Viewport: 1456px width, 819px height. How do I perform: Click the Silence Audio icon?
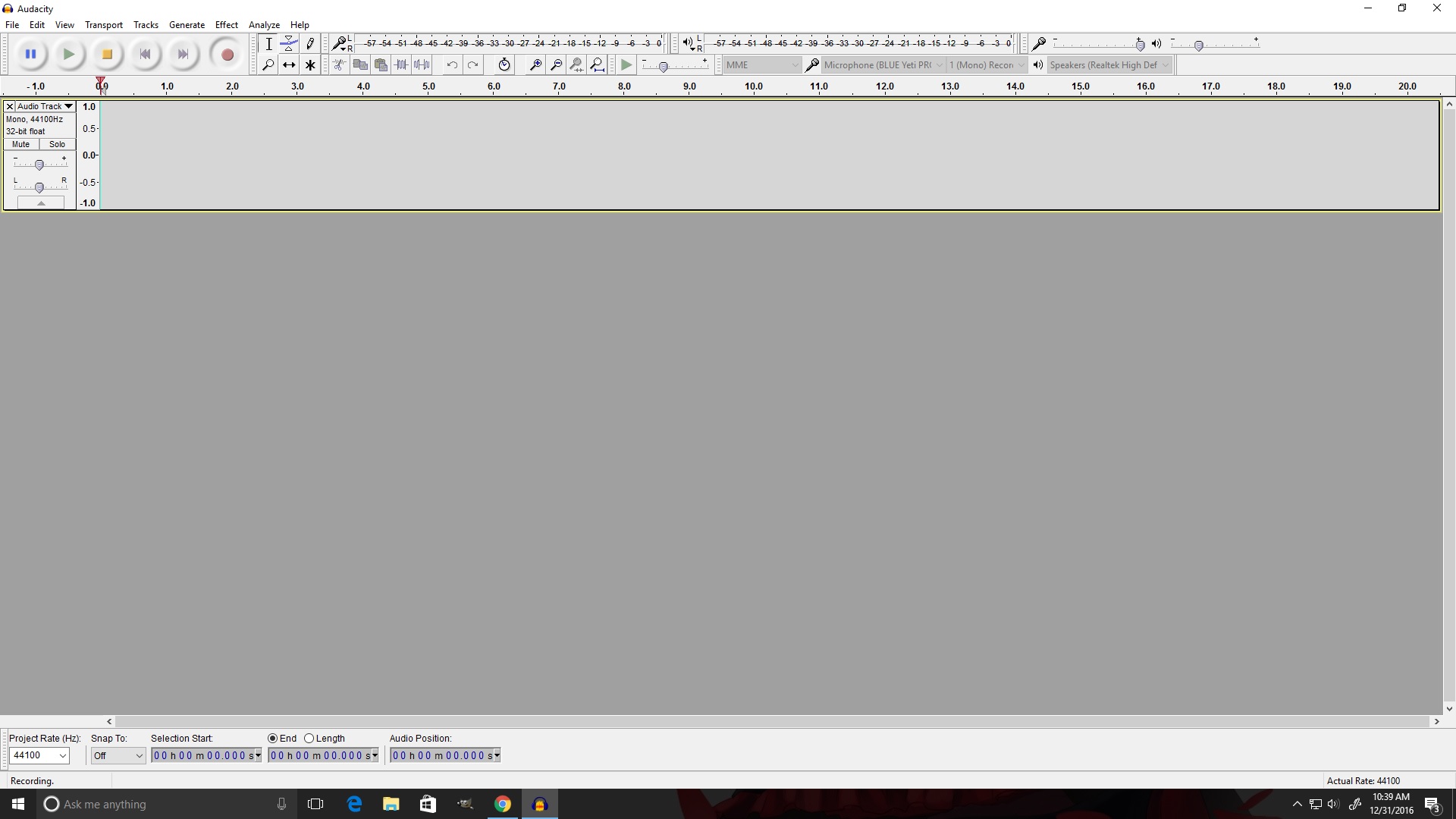click(422, 65)
